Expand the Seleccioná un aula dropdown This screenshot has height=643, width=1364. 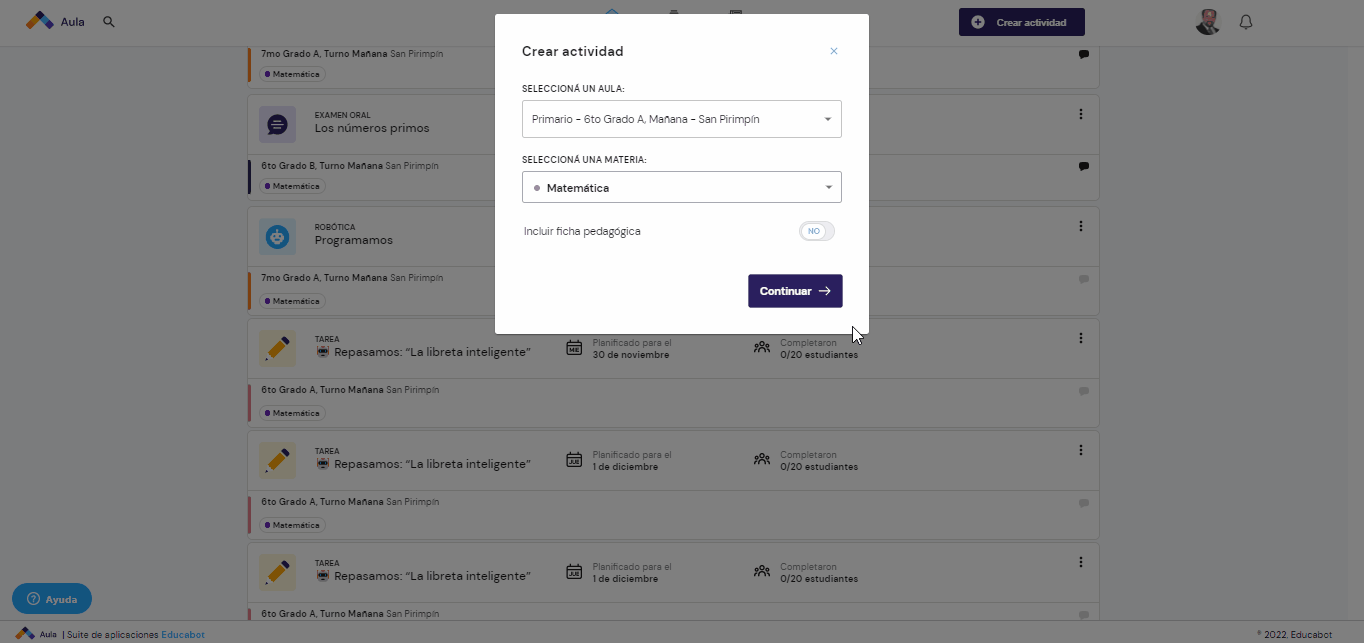pyautogui.click(x=682, y=119)
